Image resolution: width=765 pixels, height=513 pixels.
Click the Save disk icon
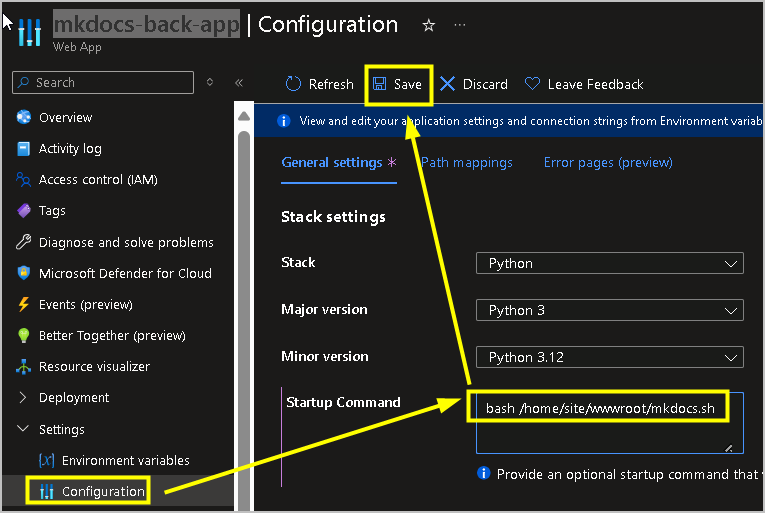(x=380, y=85)
